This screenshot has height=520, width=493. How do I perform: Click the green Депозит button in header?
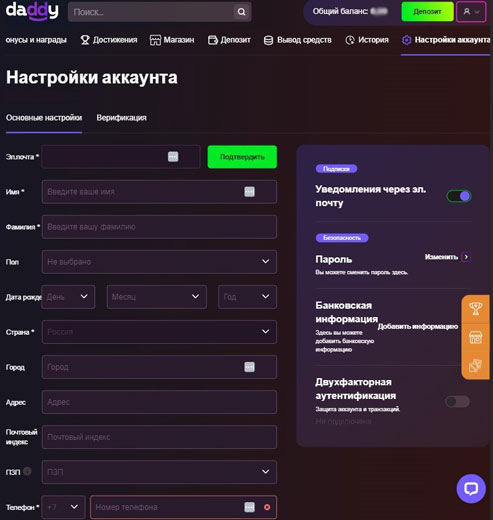pos(427,12)
